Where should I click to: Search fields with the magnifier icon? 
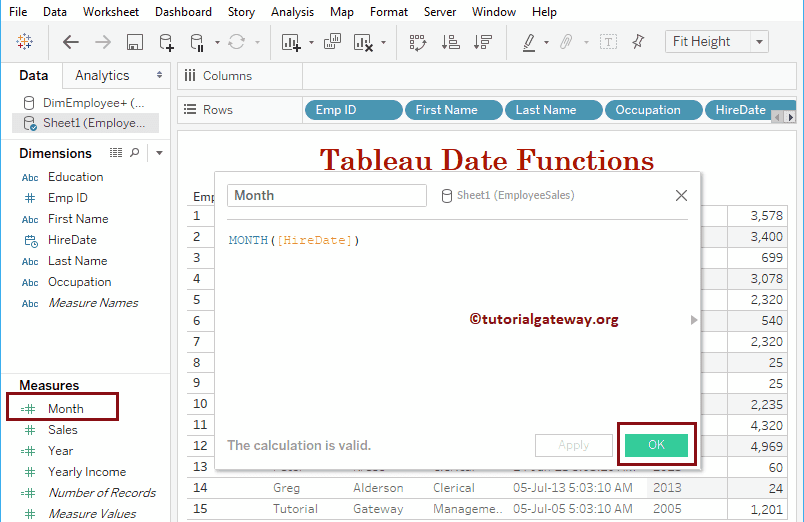click(134, 153)
